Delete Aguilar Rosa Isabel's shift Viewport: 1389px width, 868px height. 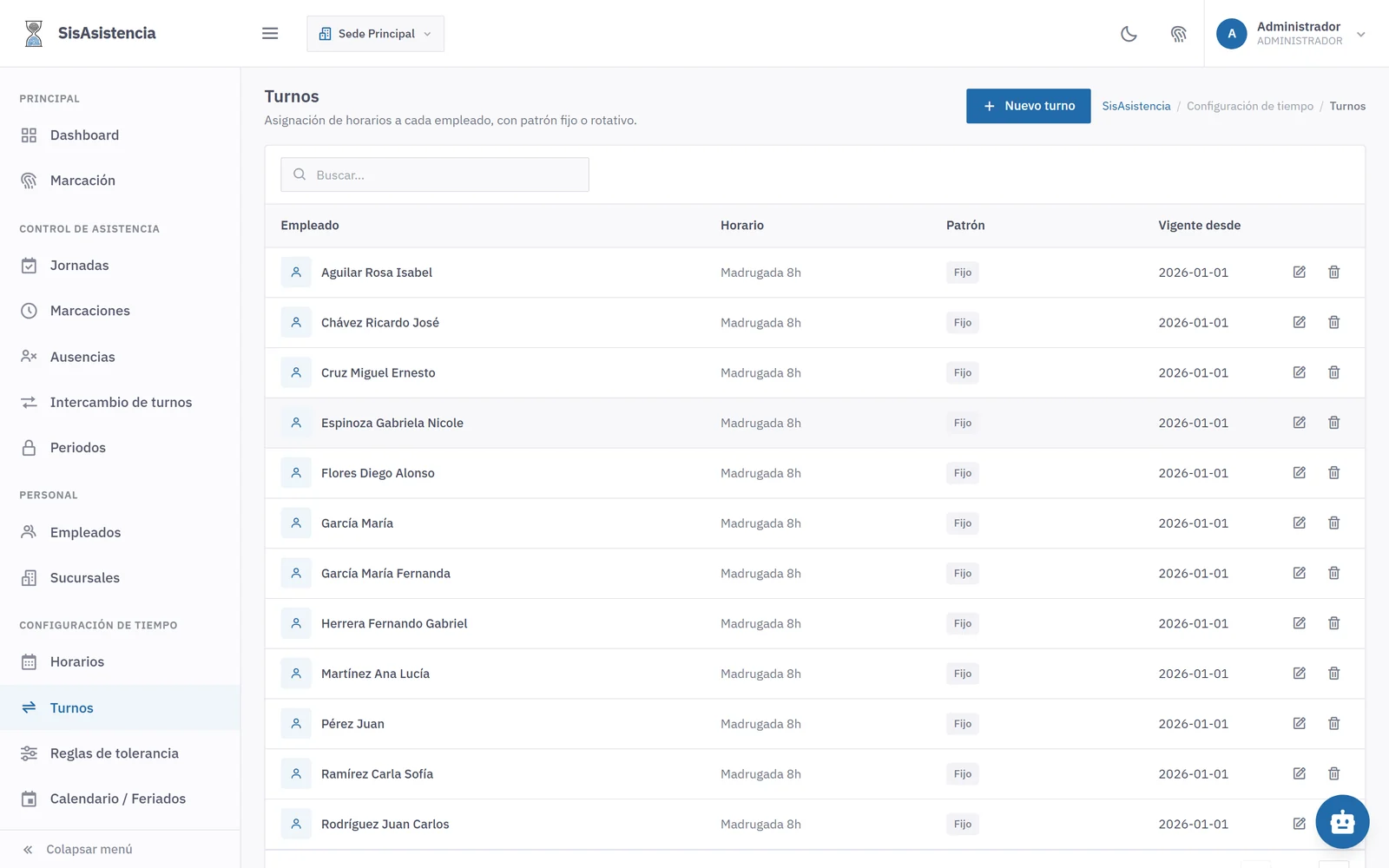[x=1333, y=273]
